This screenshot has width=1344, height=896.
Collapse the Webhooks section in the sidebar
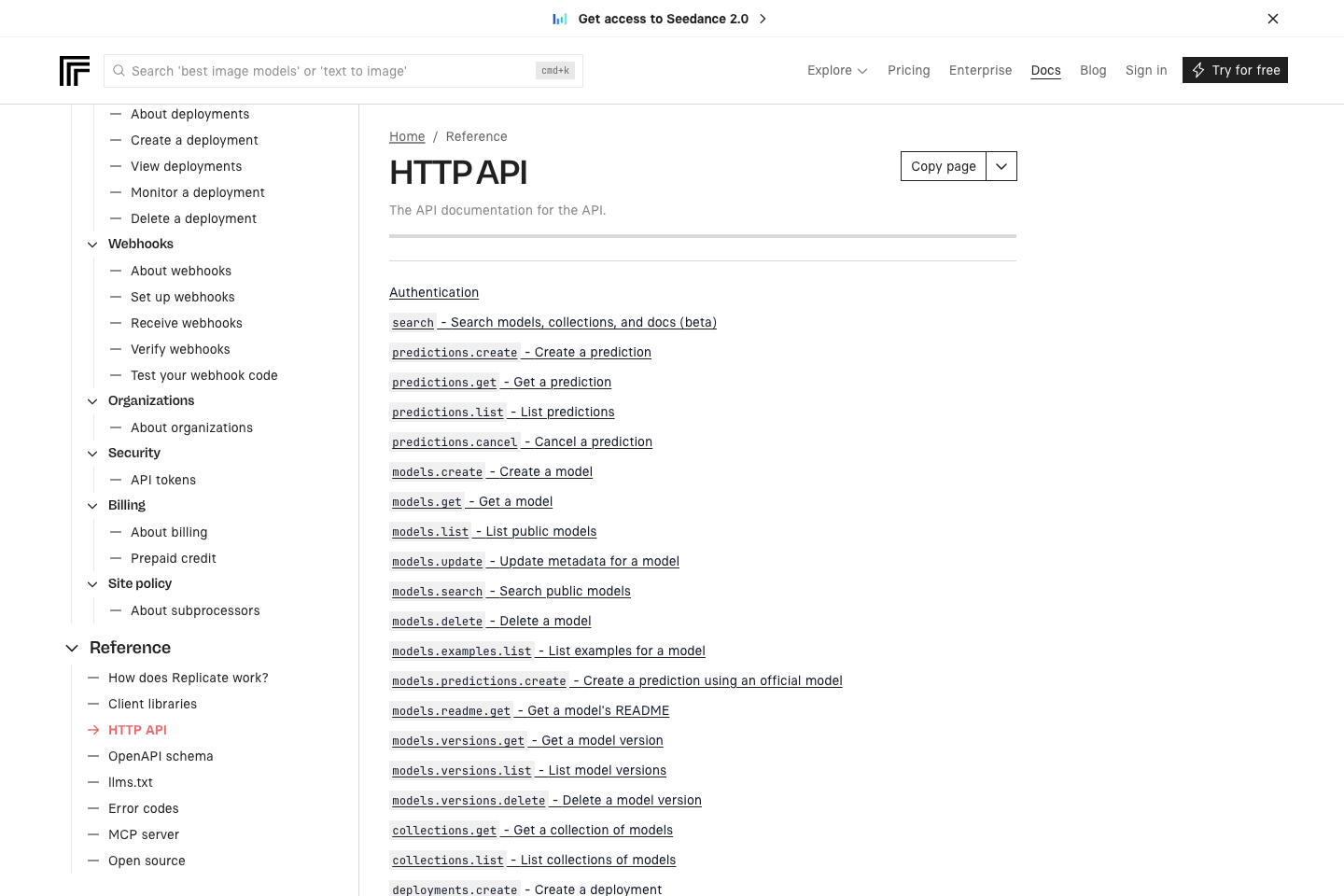coord(91,244)
